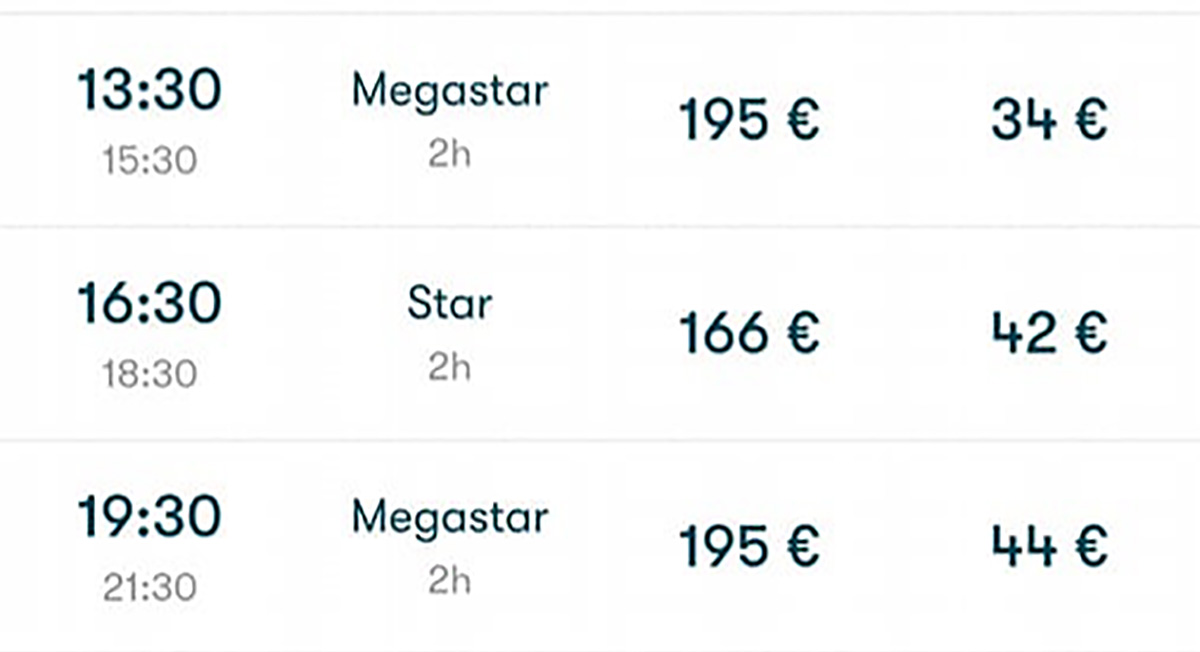This screenshot has width=1200, height=652.
Task: Pick the 195 € fare at 13:30
Action: point(749,120)
